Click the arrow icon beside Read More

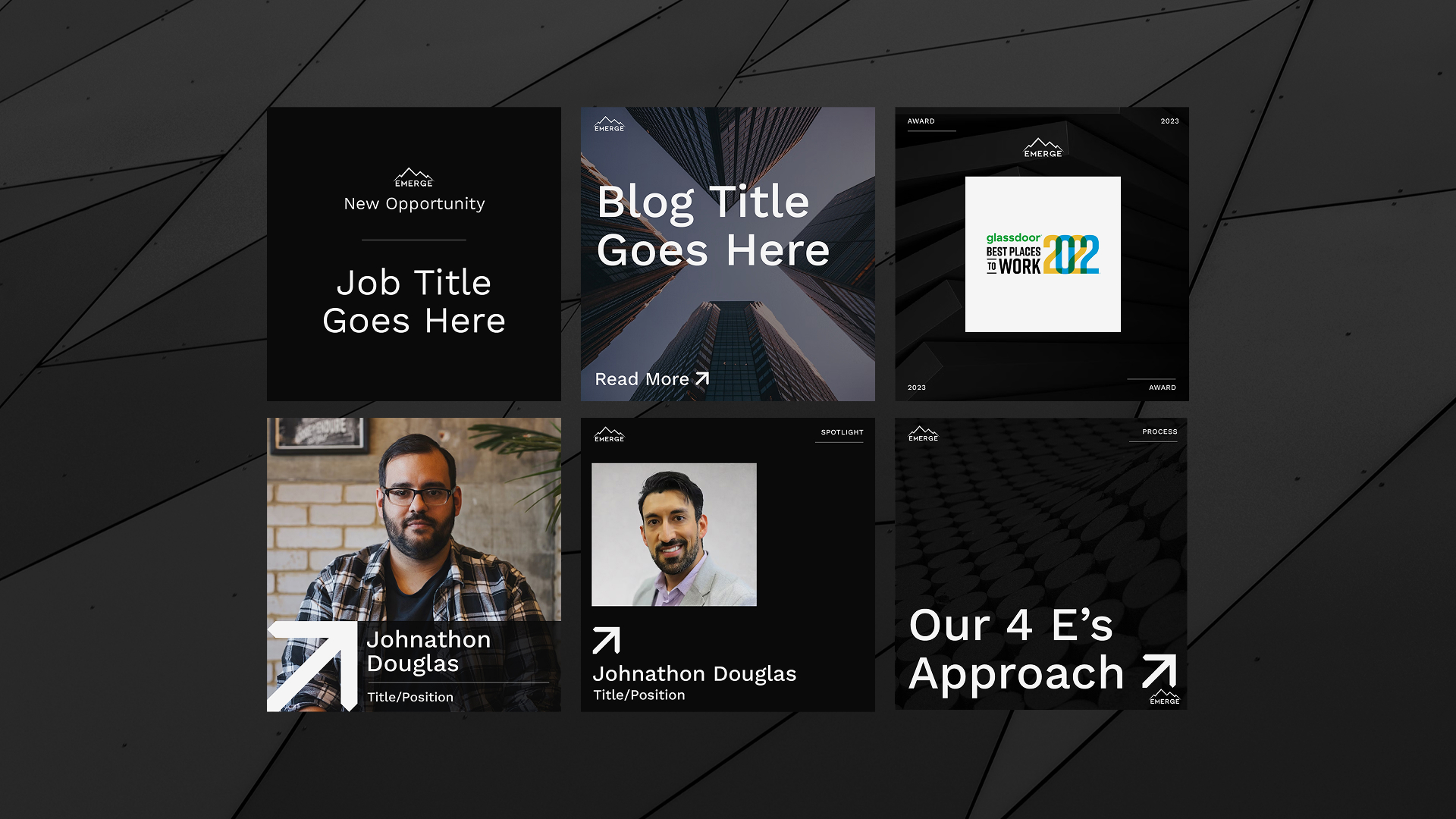pos(702,378)
